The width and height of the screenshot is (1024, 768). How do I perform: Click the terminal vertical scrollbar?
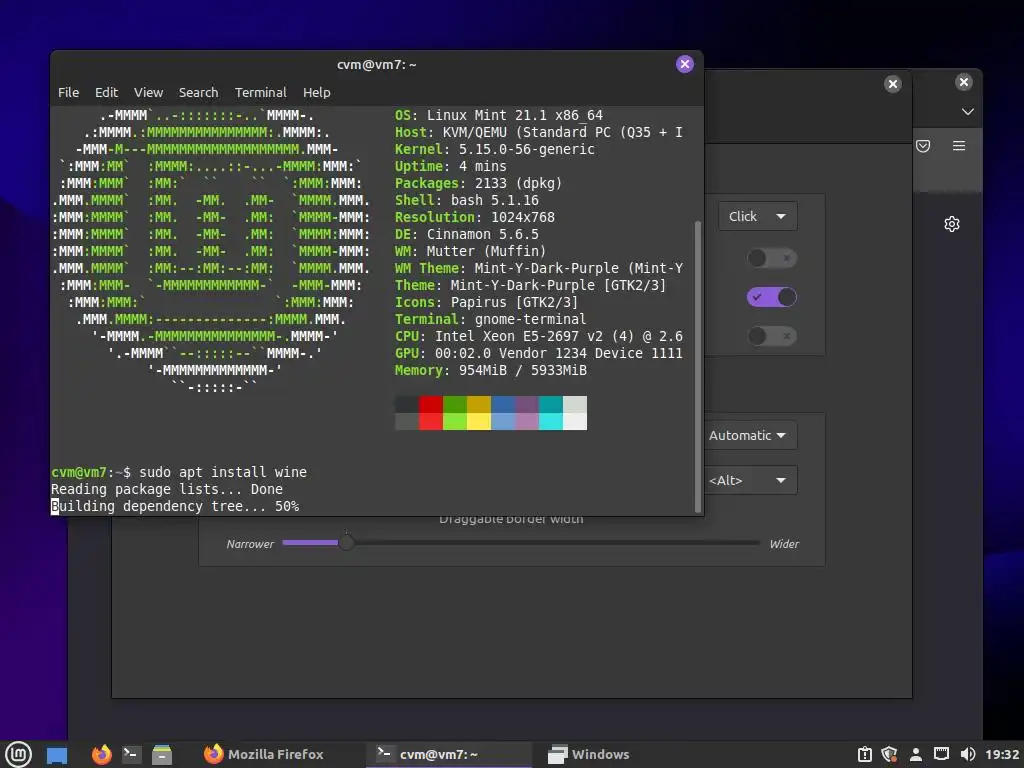point(697,366)
